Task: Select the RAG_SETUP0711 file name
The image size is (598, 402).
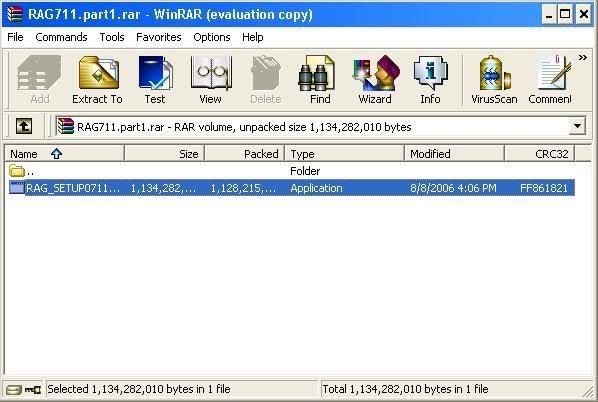Action: 73,188
